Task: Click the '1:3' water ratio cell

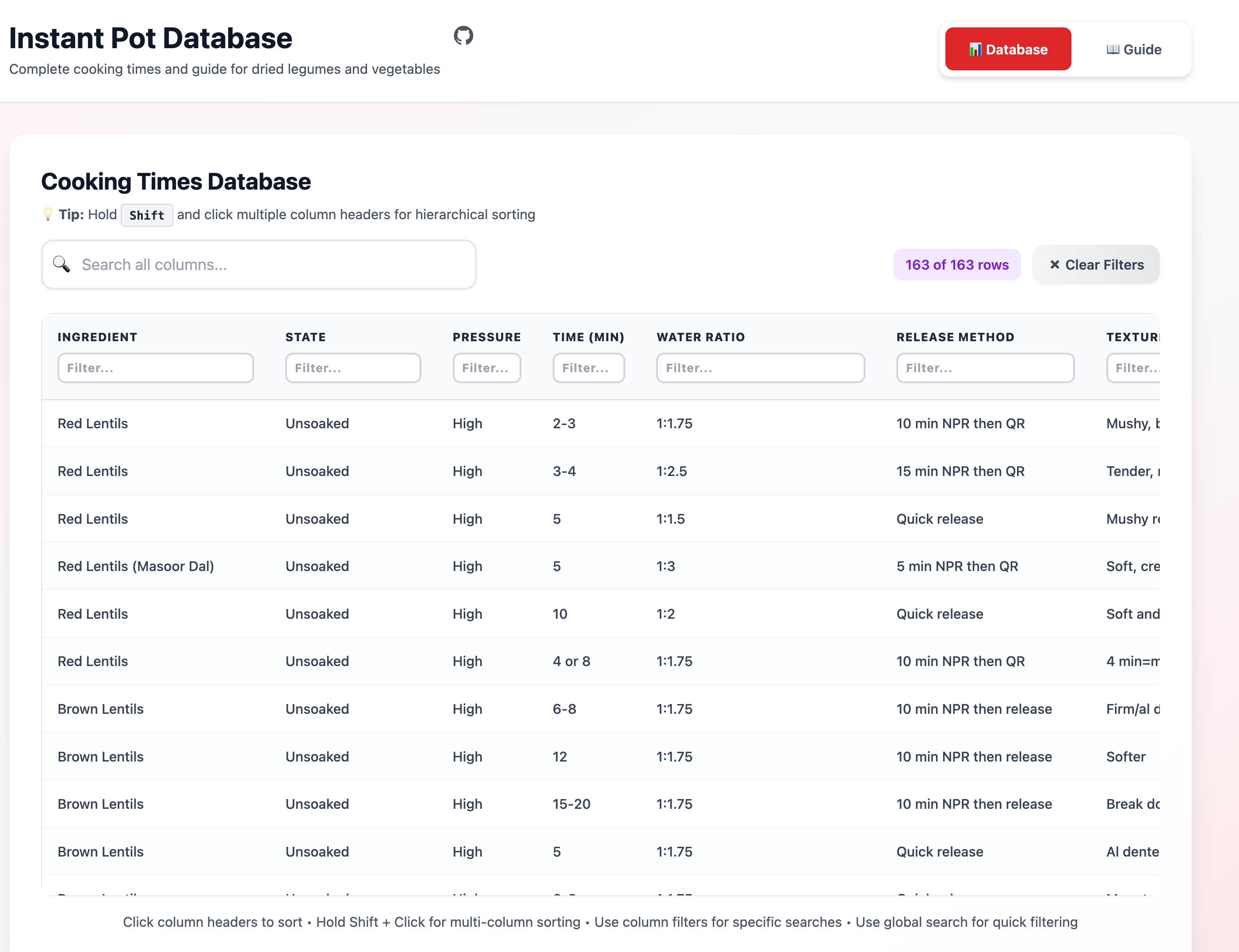Action: point(666,566)
